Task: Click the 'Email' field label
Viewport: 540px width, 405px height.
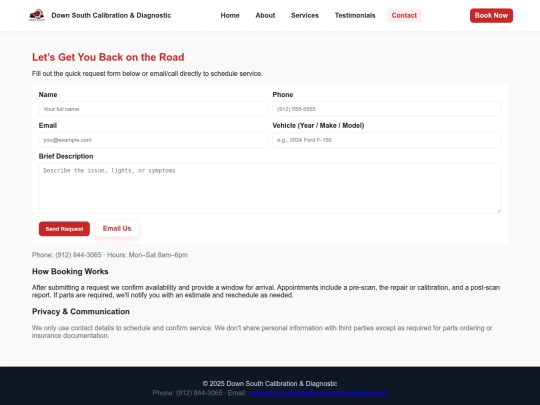Action: point(48,125)
